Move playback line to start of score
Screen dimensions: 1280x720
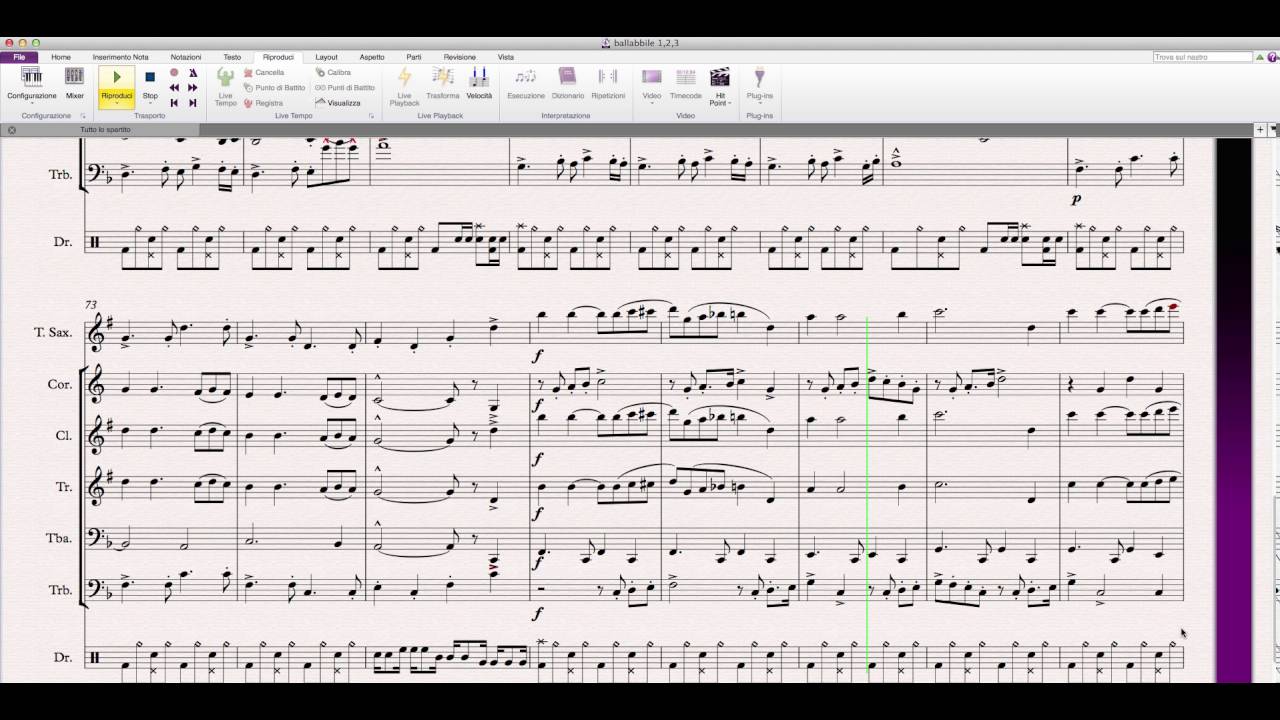pos(174,102)
